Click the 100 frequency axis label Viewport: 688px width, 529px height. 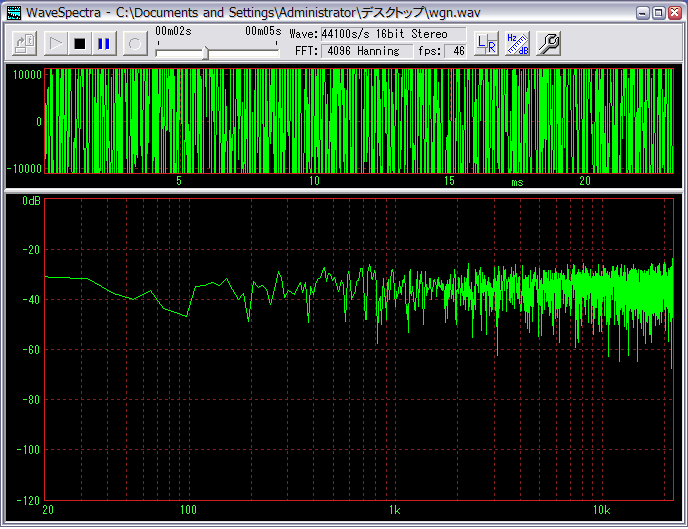tap(188, 510)
